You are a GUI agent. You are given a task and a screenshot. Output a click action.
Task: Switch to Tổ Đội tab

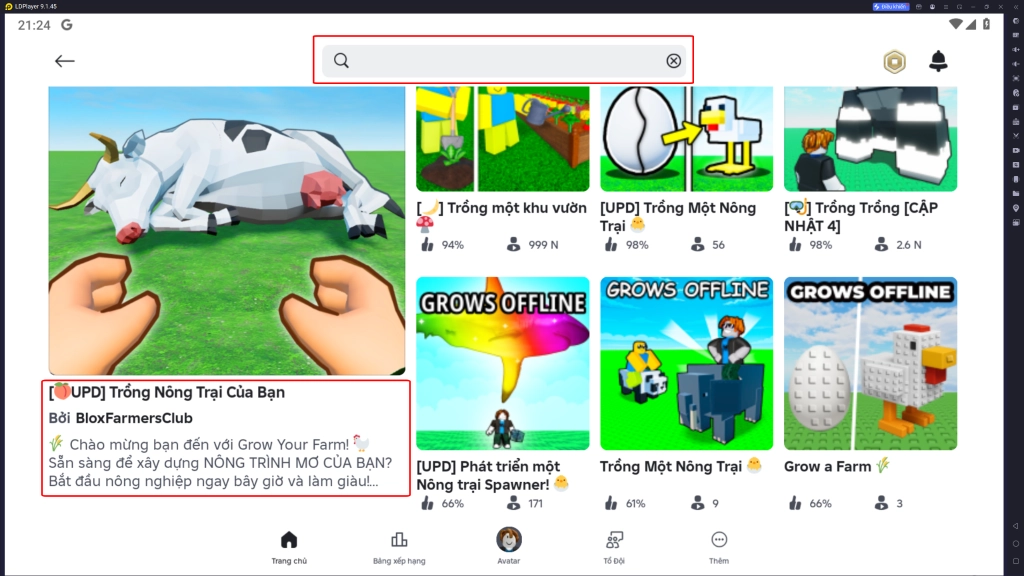click(x=614, y=547)
